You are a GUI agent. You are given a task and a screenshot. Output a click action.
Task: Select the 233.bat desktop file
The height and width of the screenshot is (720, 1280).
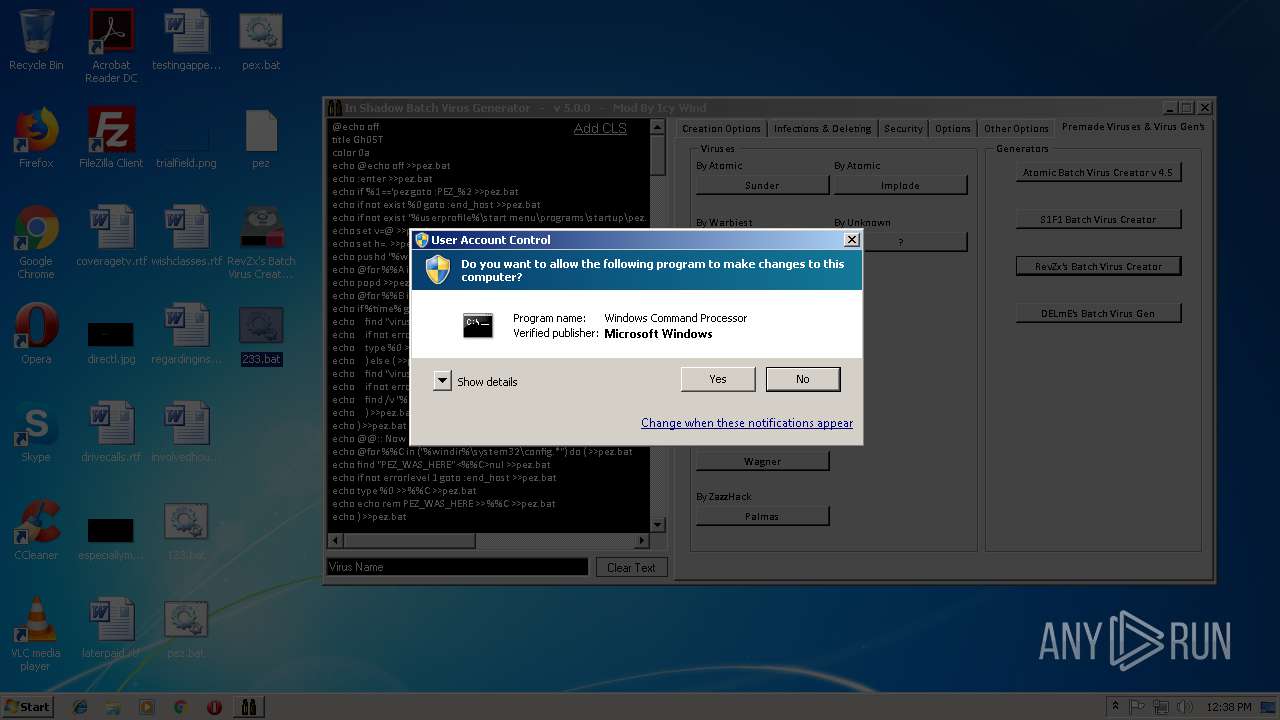click(261, 336)
